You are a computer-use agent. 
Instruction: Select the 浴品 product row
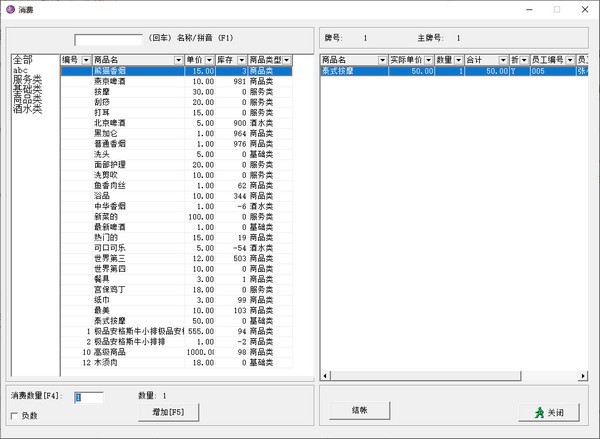[x=177, y=196]
